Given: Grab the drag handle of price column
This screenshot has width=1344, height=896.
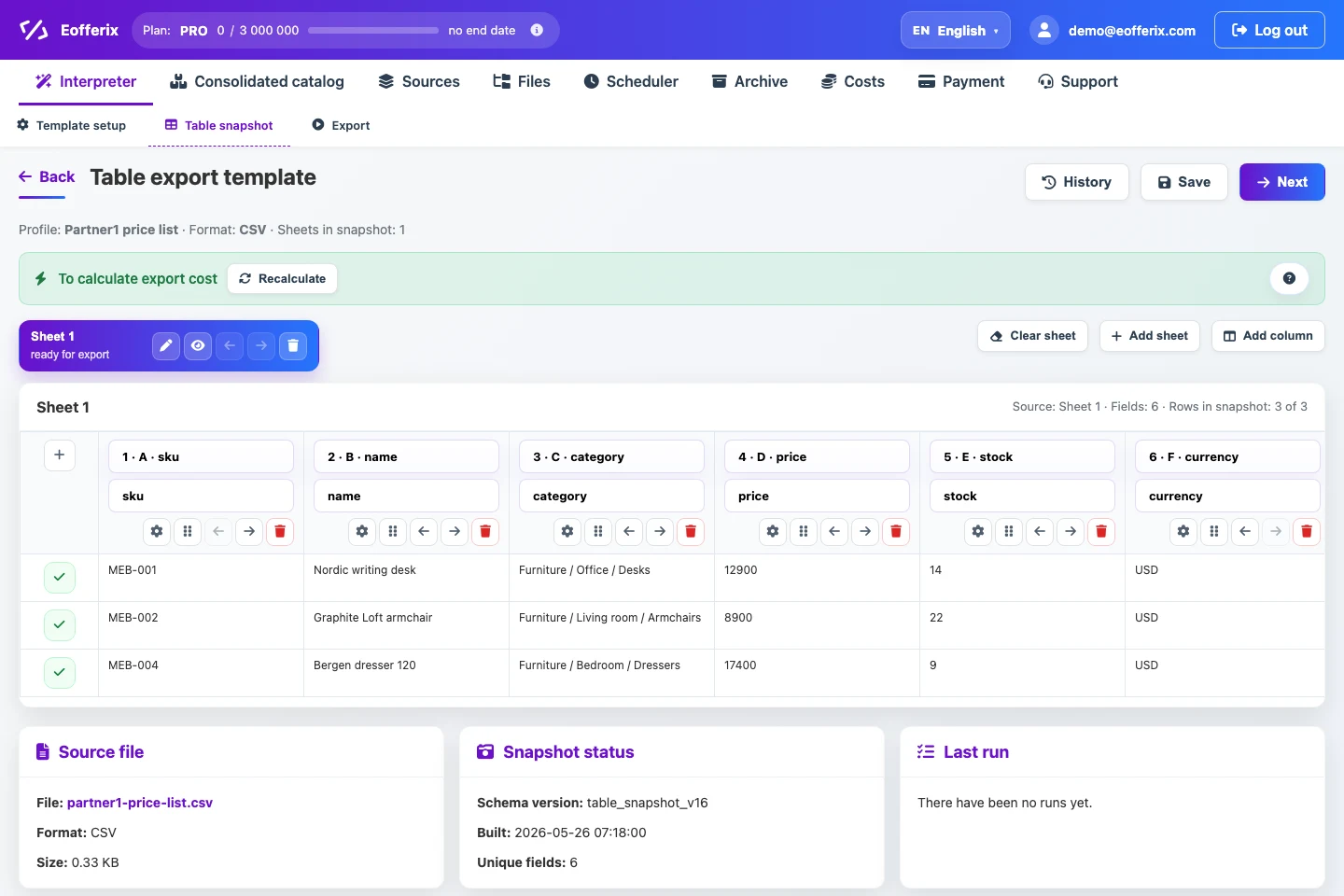Looking at the screenshot, I should (804, 531).
